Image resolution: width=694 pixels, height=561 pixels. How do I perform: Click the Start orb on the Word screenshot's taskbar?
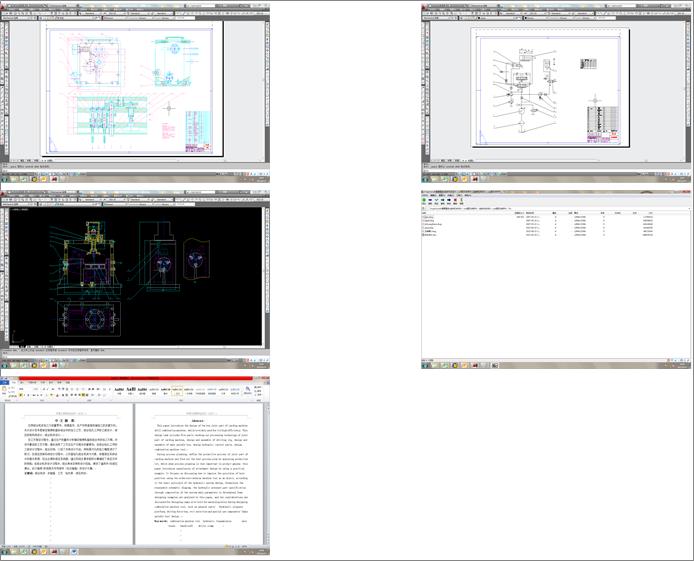pos(4,552)
